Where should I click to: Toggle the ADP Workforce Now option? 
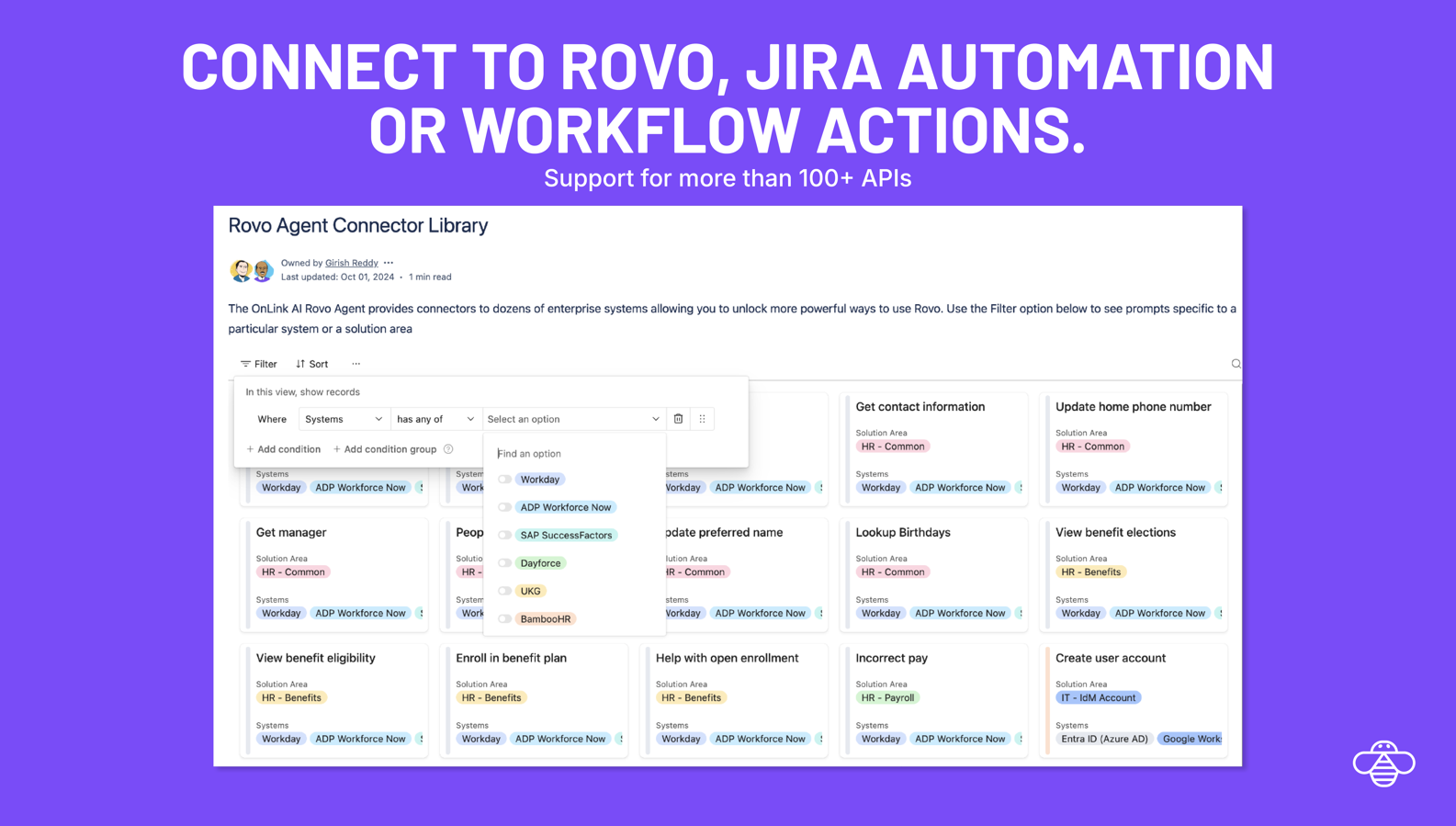504,507
